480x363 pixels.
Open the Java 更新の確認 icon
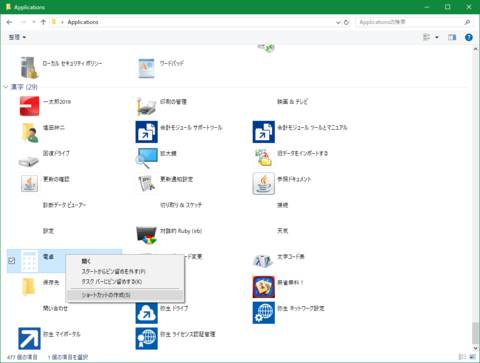pos(29,183)
